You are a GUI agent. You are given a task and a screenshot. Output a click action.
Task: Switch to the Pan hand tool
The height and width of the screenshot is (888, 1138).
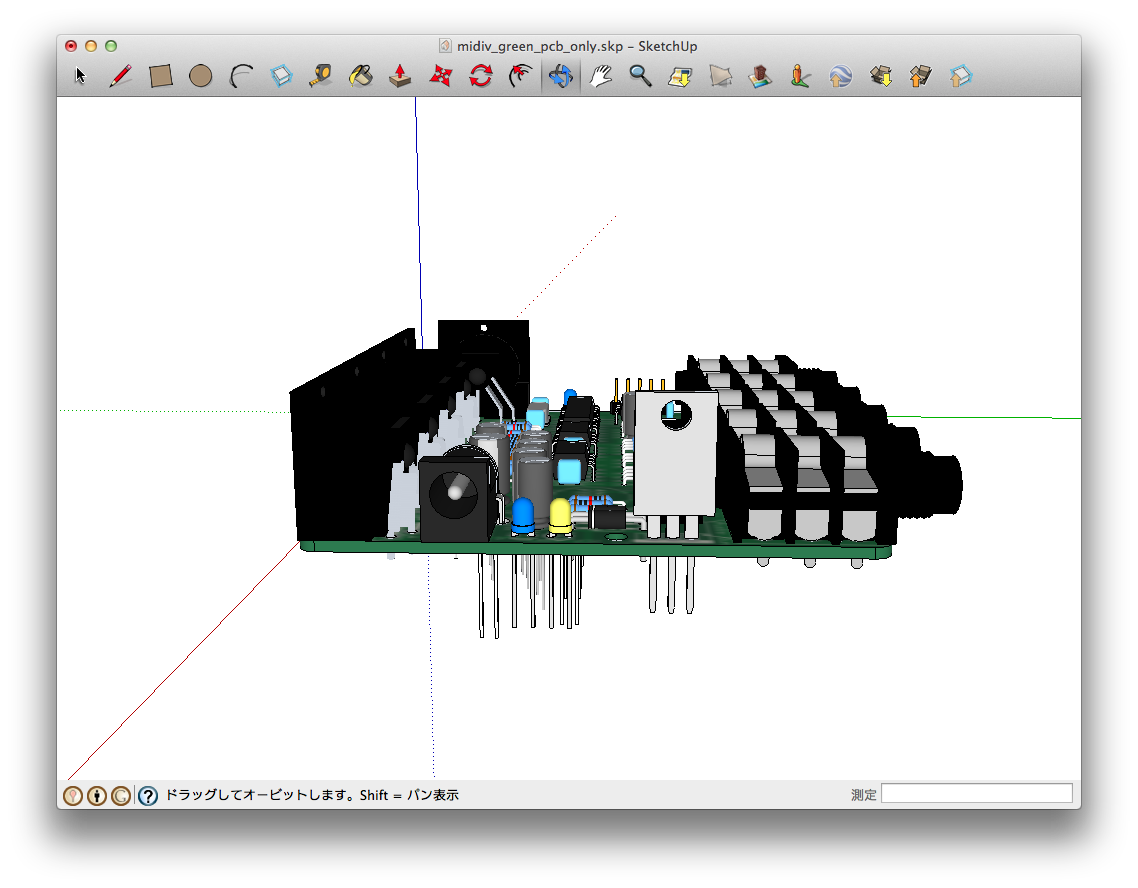[x=600, y=76]
